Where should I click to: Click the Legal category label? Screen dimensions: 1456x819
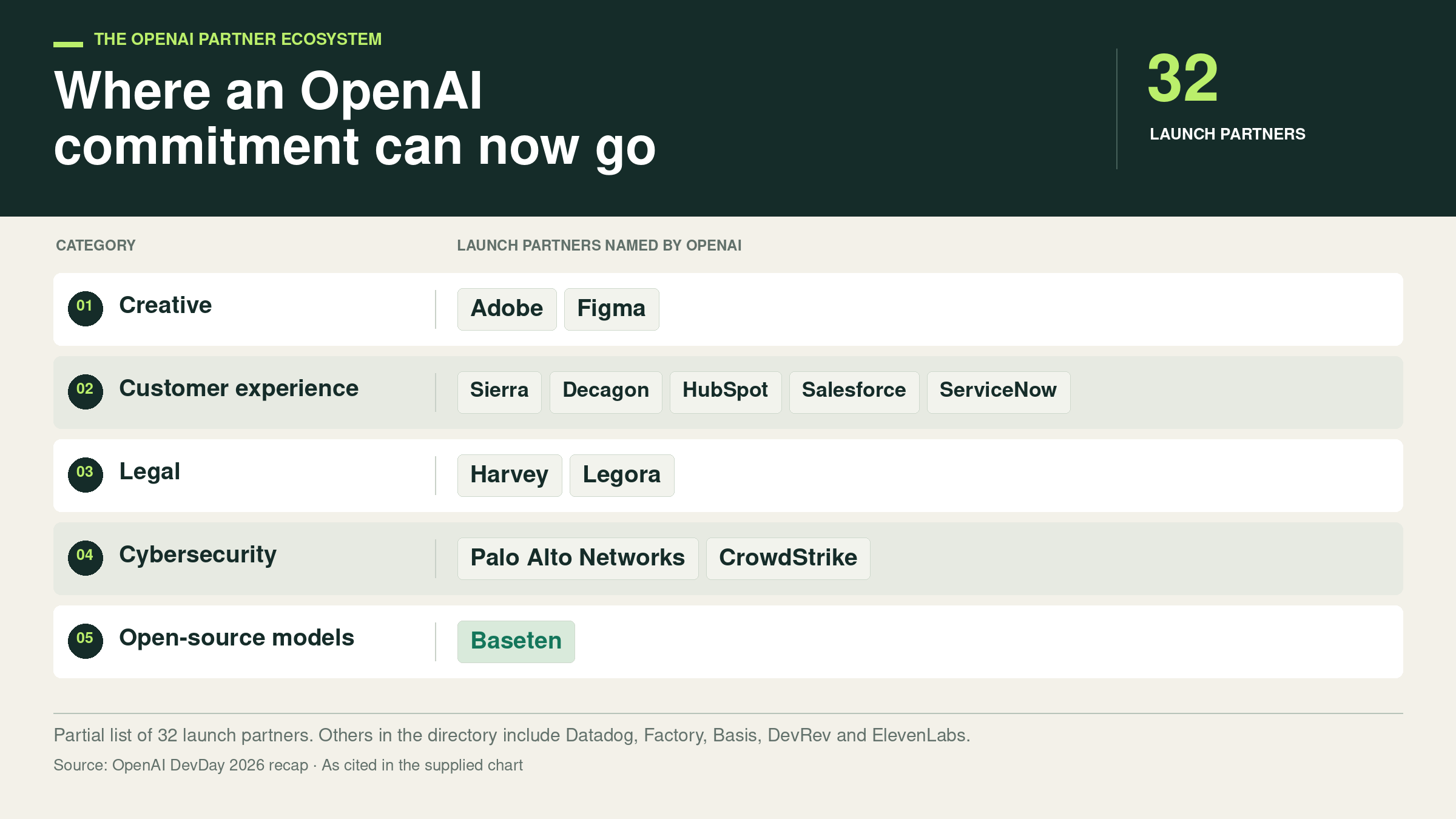(x=150, y=472)
